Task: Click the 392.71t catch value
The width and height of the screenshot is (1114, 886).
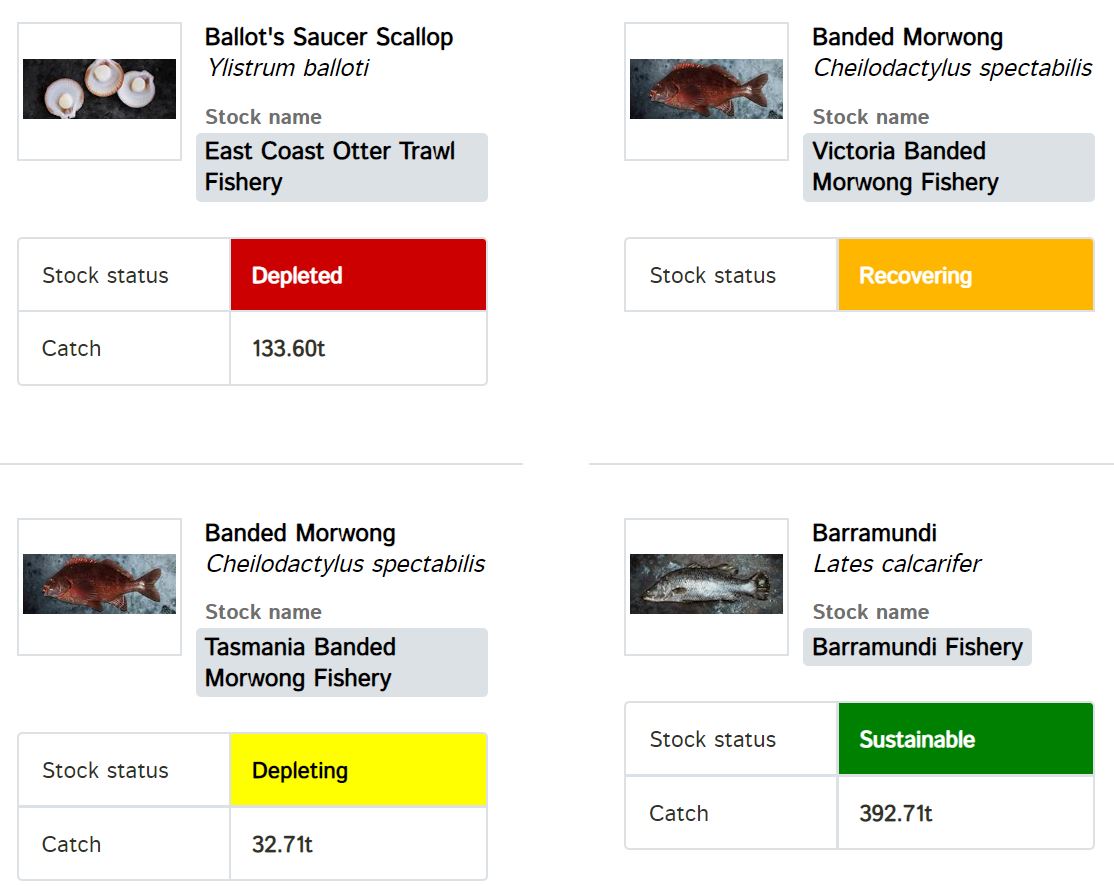Action: (896, 814)
